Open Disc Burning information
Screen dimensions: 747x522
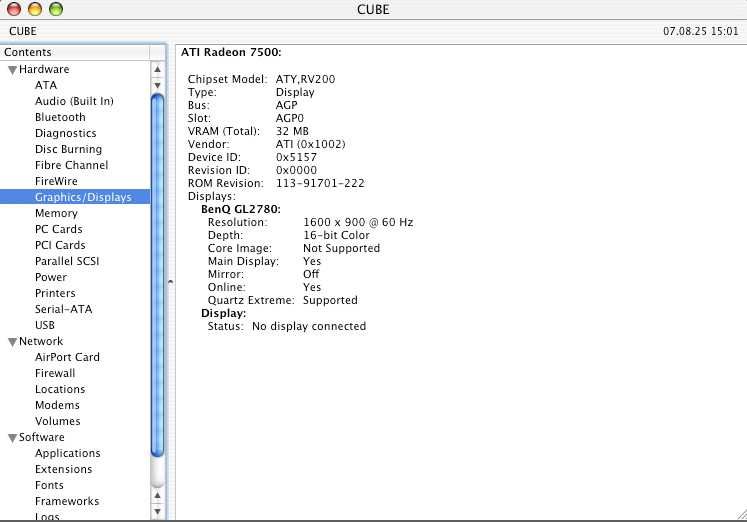point(68,149)
